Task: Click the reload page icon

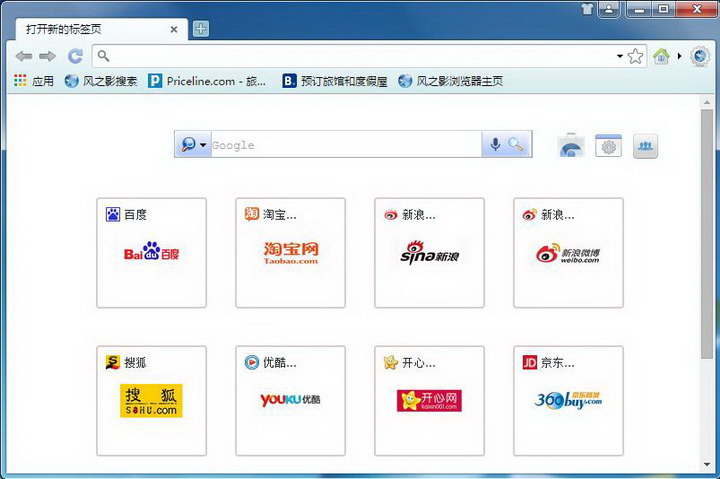Action: pyautogui.click(x=75, y=56)
